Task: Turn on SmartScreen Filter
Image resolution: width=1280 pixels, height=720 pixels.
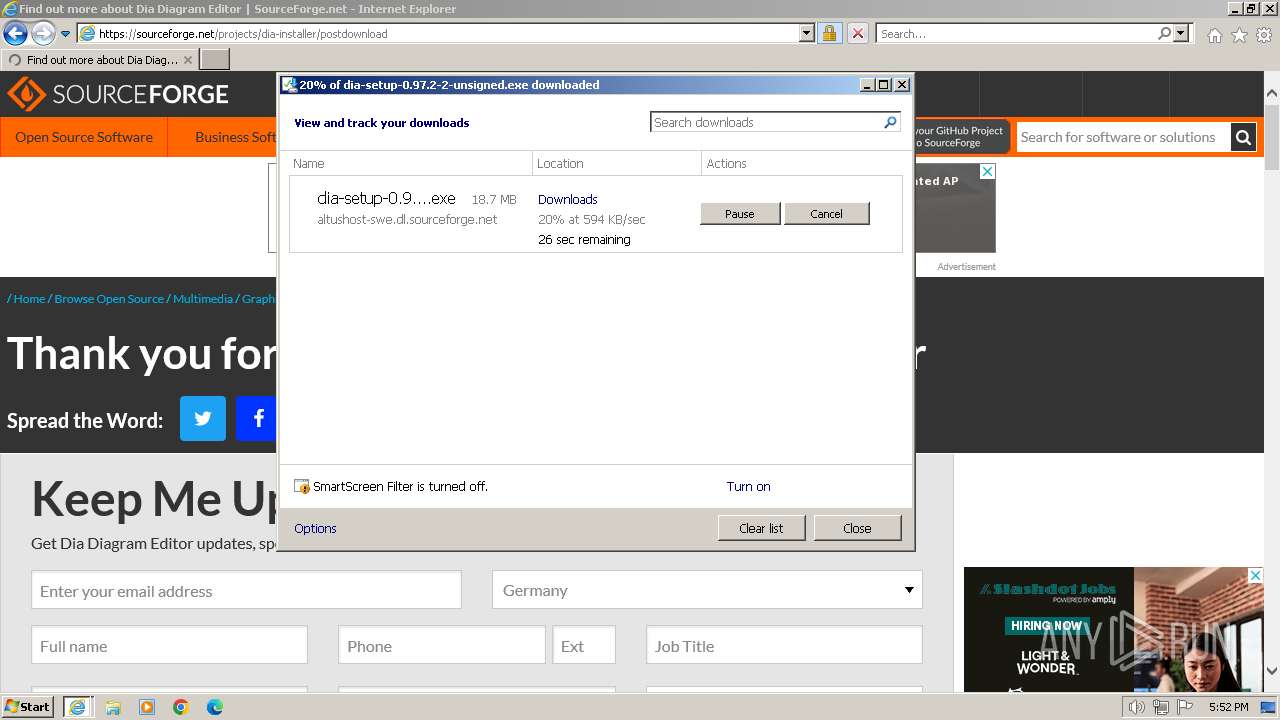Action: click(748, 487)
